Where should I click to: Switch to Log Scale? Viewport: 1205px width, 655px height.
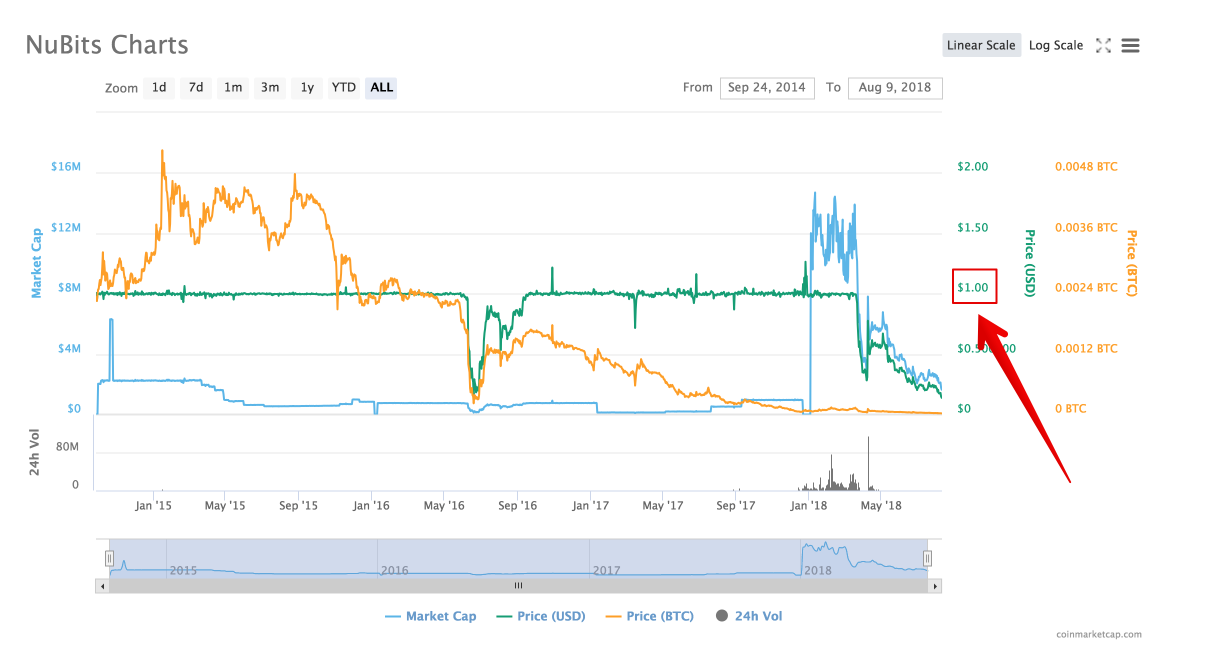click(1056, 45)
